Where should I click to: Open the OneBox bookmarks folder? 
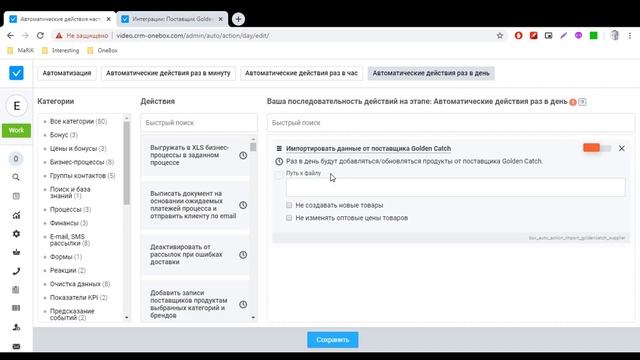tap(102, 51)
